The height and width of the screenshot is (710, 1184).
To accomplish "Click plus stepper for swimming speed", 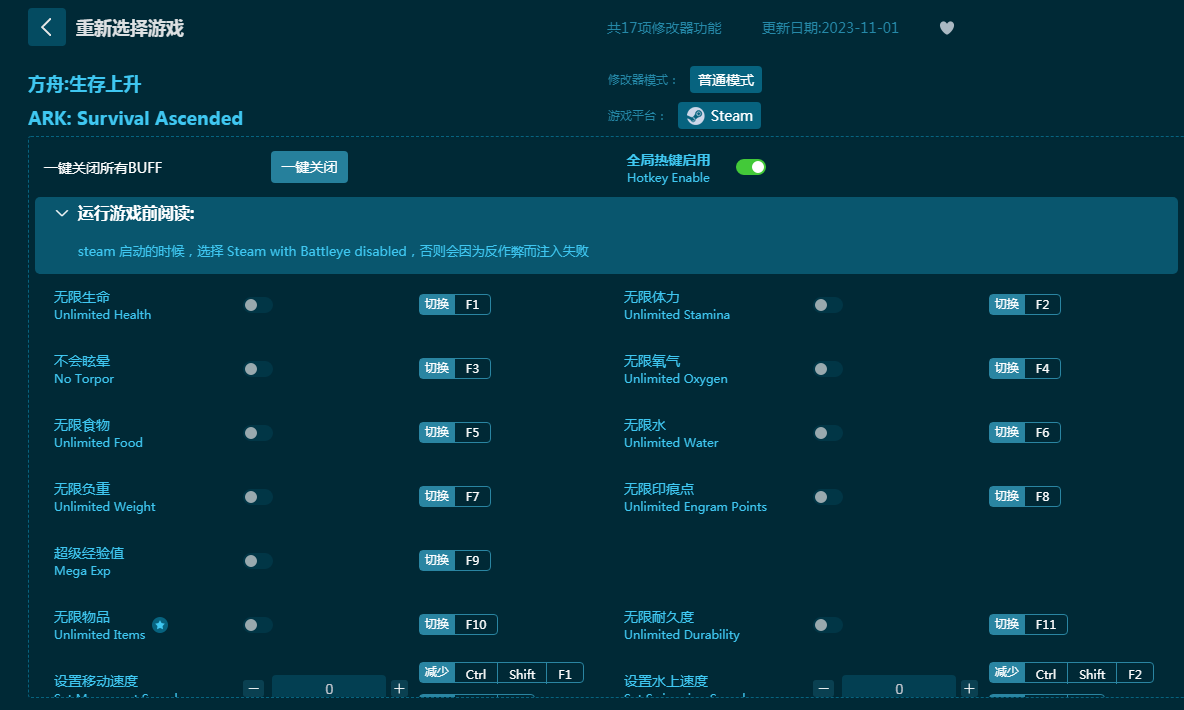I will pos(969,688).
